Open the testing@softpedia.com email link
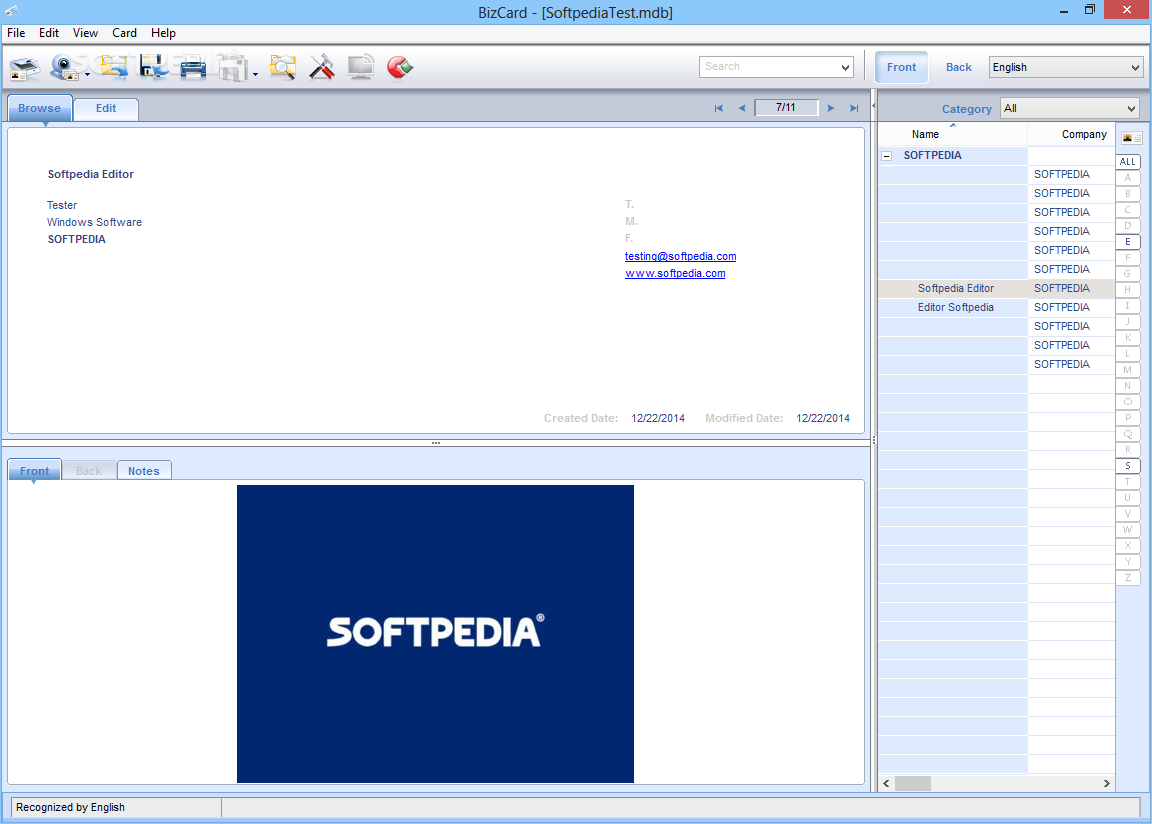1152x824 pixels. [x=680, y=256]
